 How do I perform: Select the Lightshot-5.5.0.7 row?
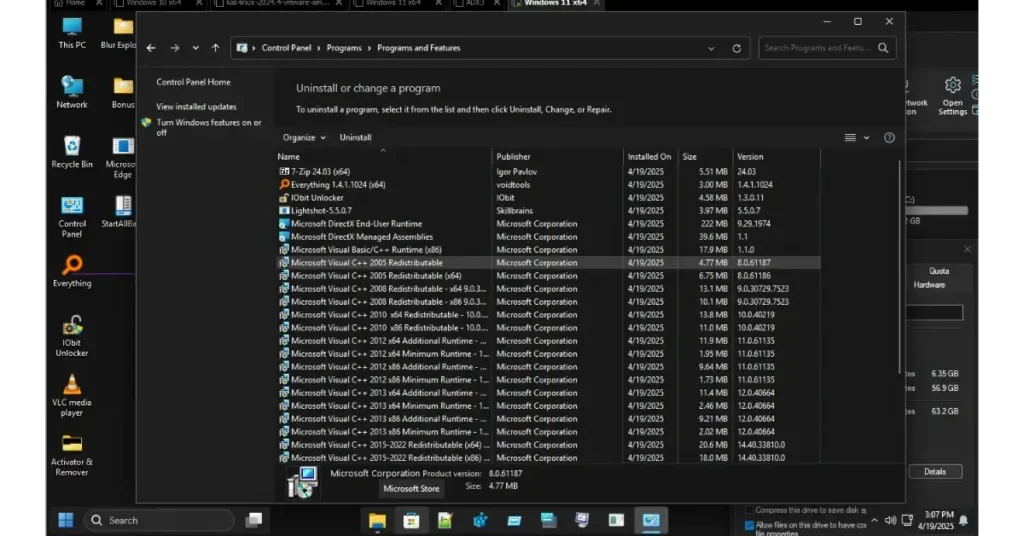tap(549, 211)
